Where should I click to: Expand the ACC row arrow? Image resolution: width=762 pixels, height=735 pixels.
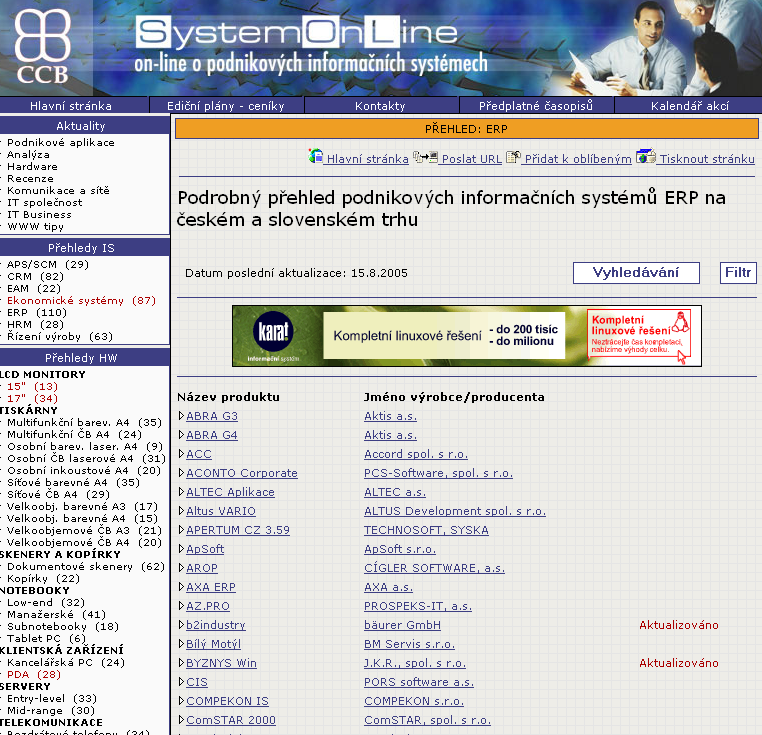tap(181, 454)
